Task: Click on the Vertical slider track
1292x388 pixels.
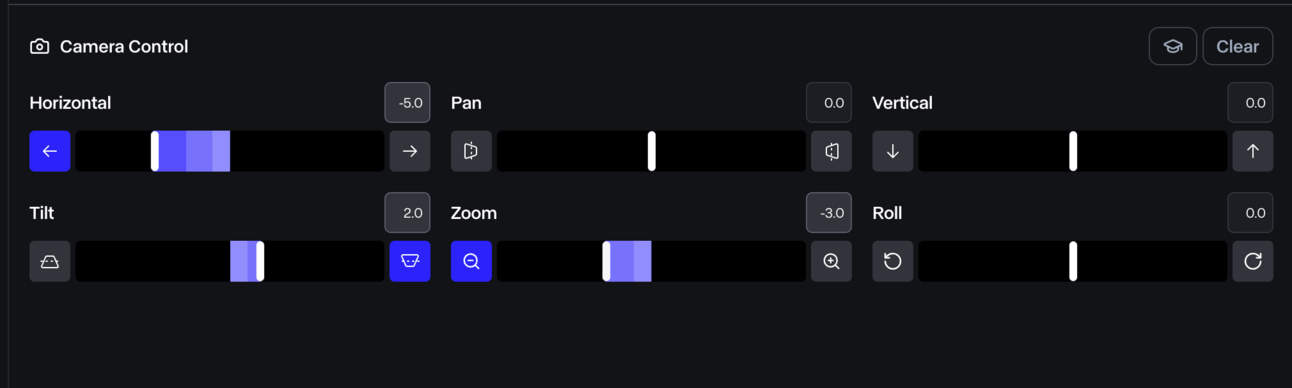Action: point(1073,151)
